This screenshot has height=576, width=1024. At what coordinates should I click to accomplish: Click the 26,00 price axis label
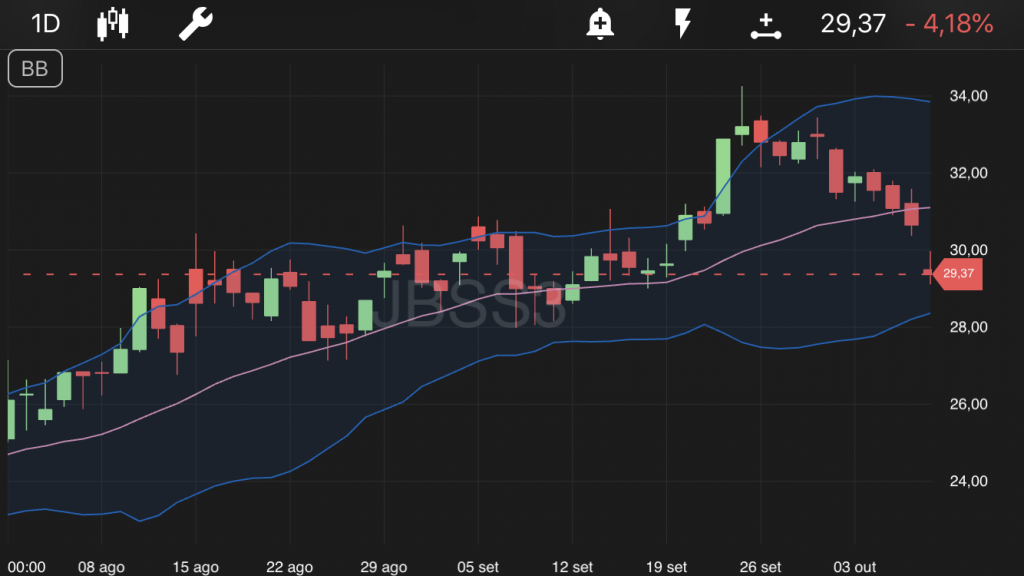(x=968, y=404)
